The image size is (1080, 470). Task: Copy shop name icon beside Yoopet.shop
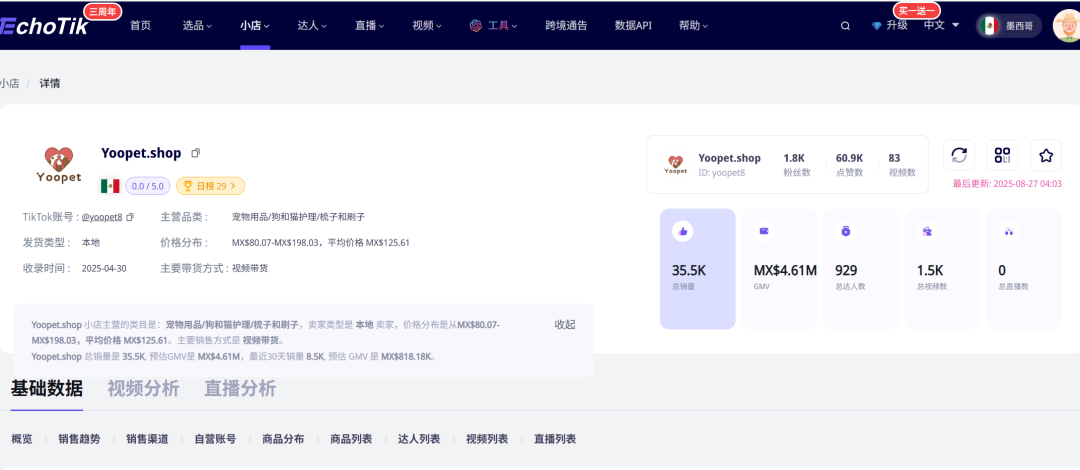196,153
